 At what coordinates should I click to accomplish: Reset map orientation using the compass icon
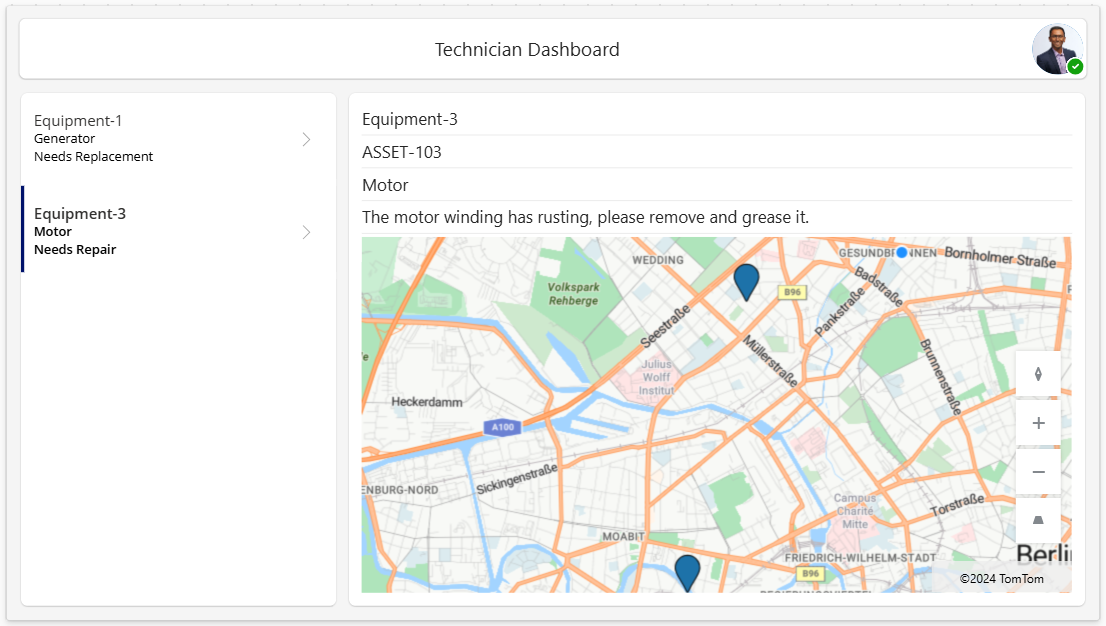(1038, 373)
